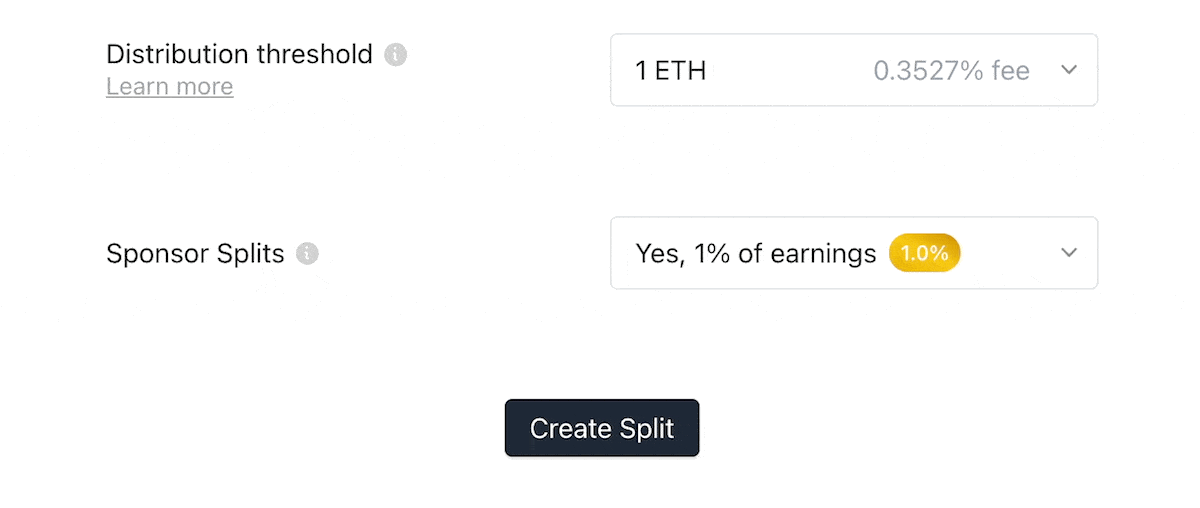This screenshot has height=508, width=1200.
Task: Follow the underlined Learn more text
Action: [x=170, y=86]
